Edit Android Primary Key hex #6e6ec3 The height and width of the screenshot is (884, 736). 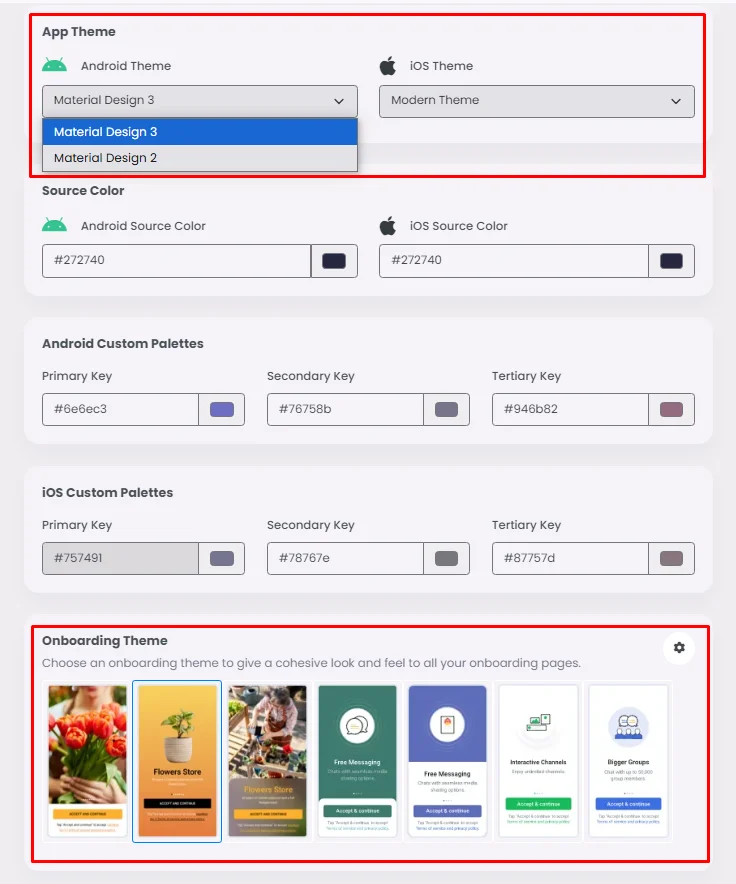120,409
